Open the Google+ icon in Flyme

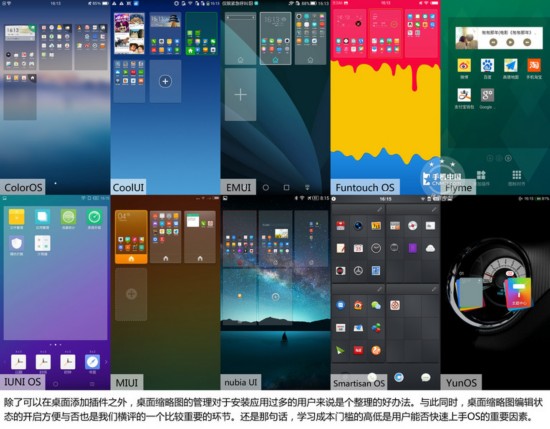pyautogui.click(x=487, y=95)
